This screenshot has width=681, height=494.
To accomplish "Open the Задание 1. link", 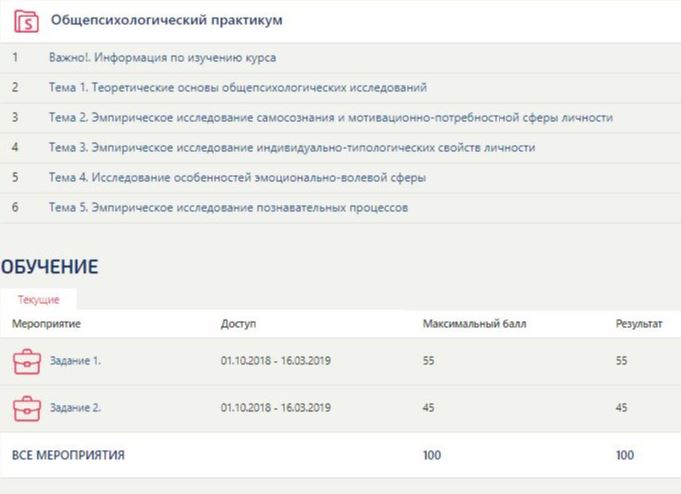I will click(75, 361).
